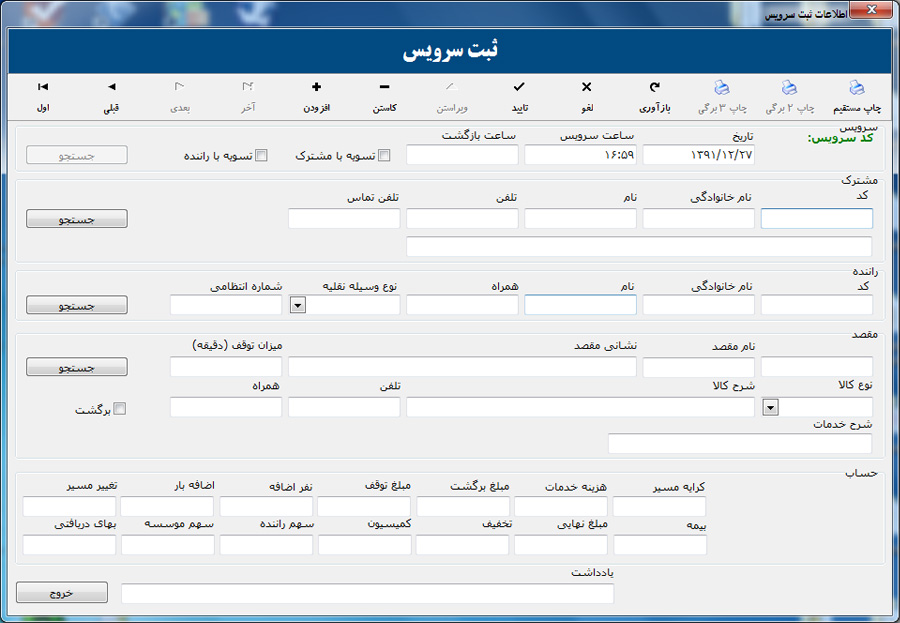Viewport: 900px width, 623px height.
Task: Click the subscriber name (نام) field
Action: (x=580, y=219)
